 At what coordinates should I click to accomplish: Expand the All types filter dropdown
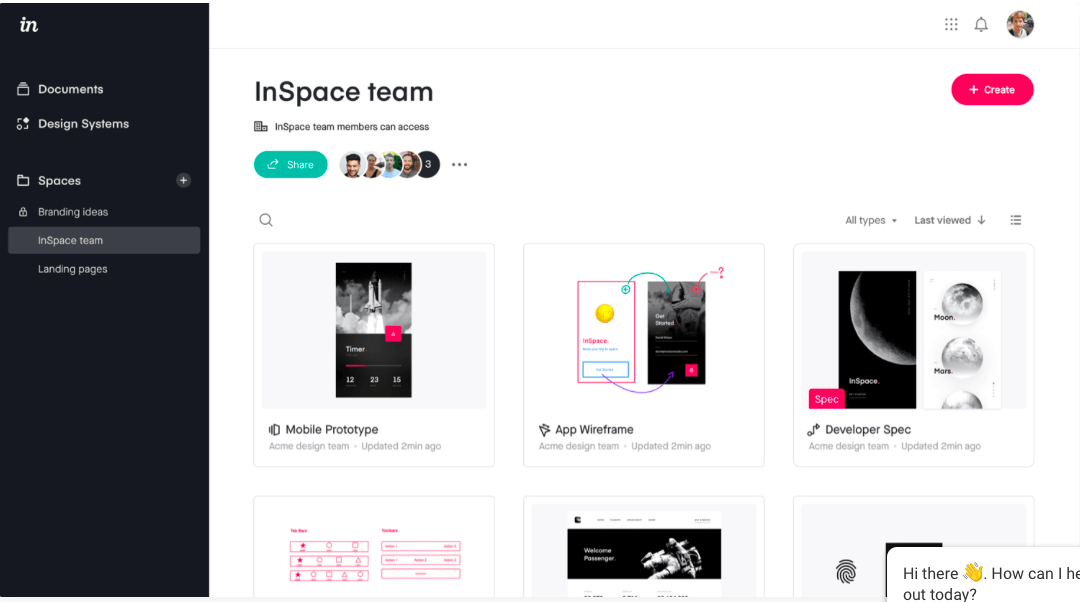(871, 220)
